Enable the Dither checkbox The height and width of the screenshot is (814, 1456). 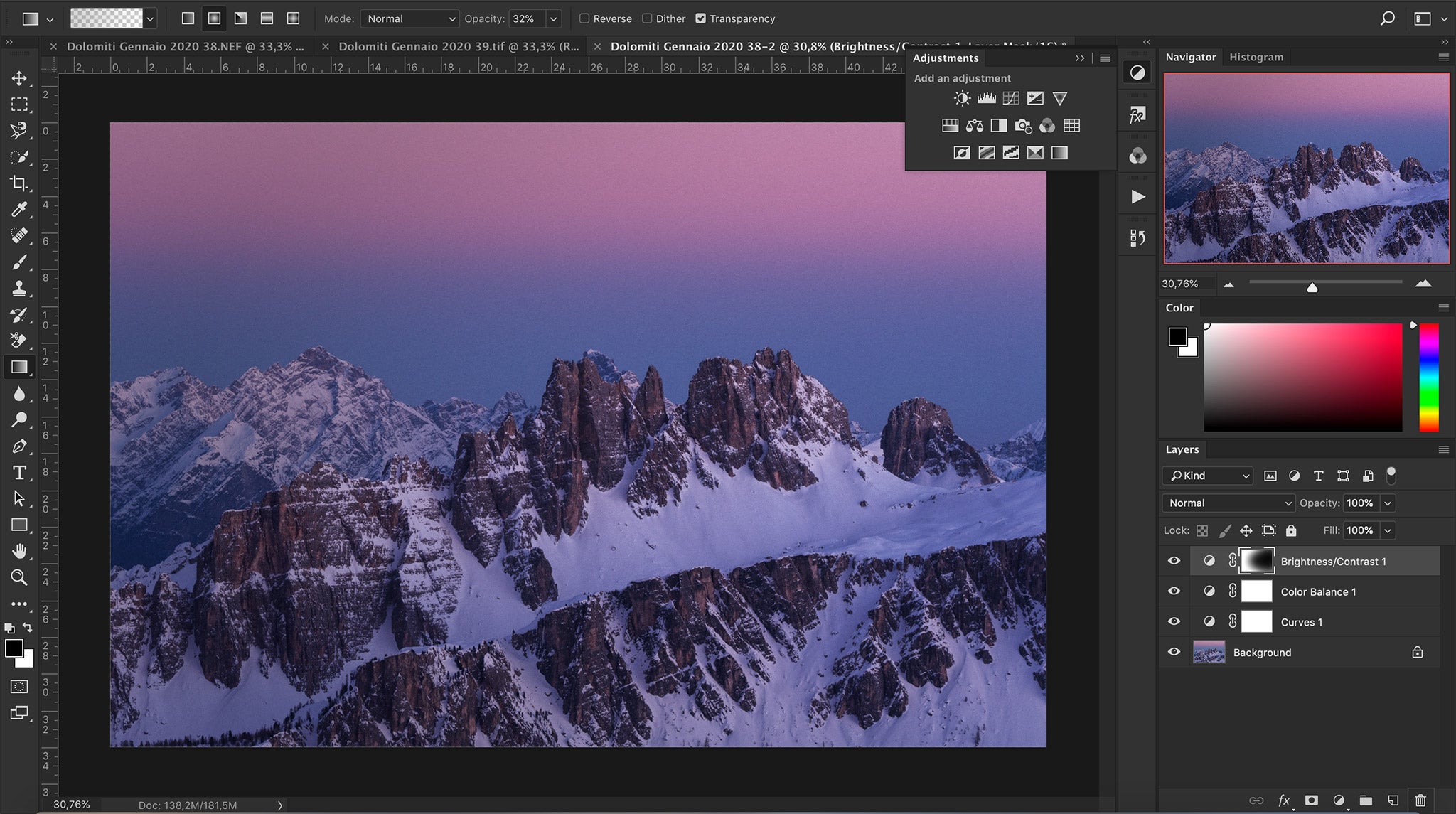(648, 18)
